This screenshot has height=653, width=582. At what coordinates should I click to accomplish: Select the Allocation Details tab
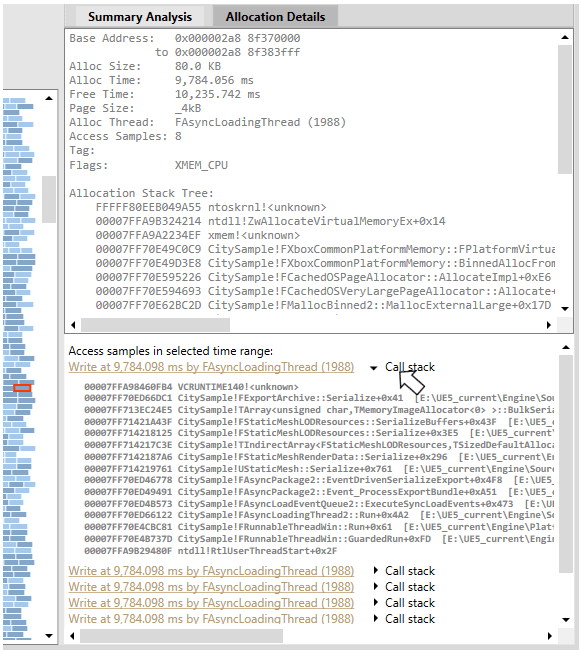tap(275, 17)
